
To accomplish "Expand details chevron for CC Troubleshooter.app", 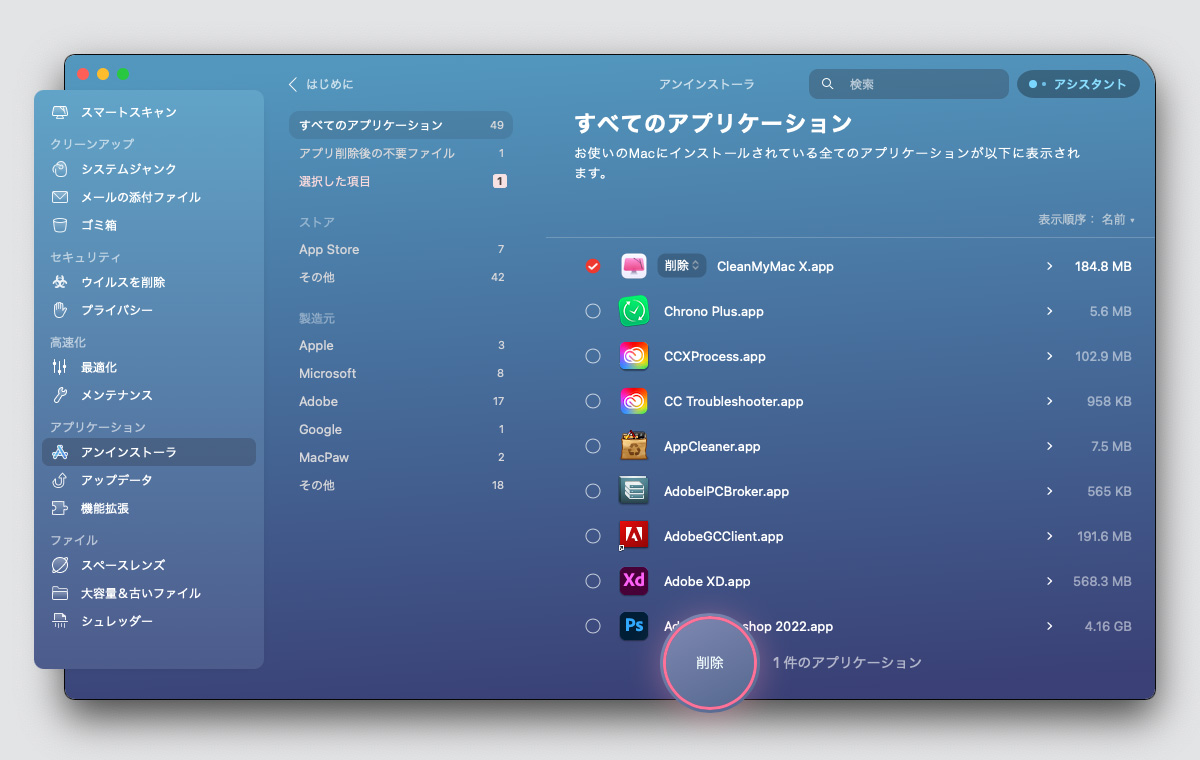I will (1049, 401).
